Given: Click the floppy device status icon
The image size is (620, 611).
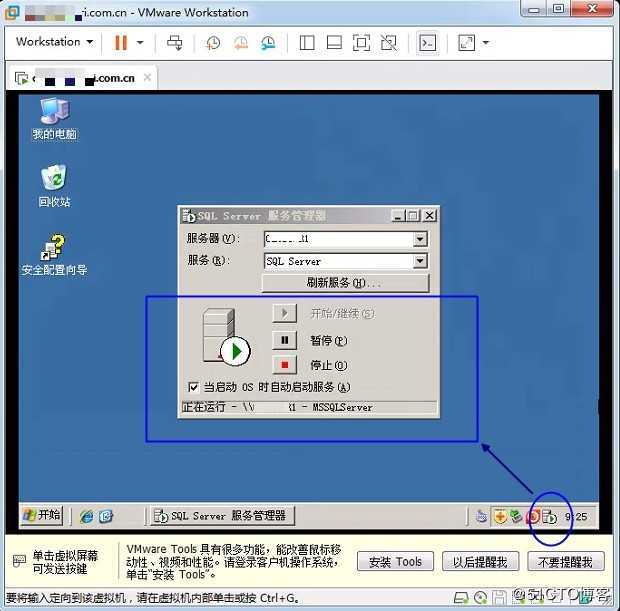Looking at the screenshot, I should (x=499, y=597).
